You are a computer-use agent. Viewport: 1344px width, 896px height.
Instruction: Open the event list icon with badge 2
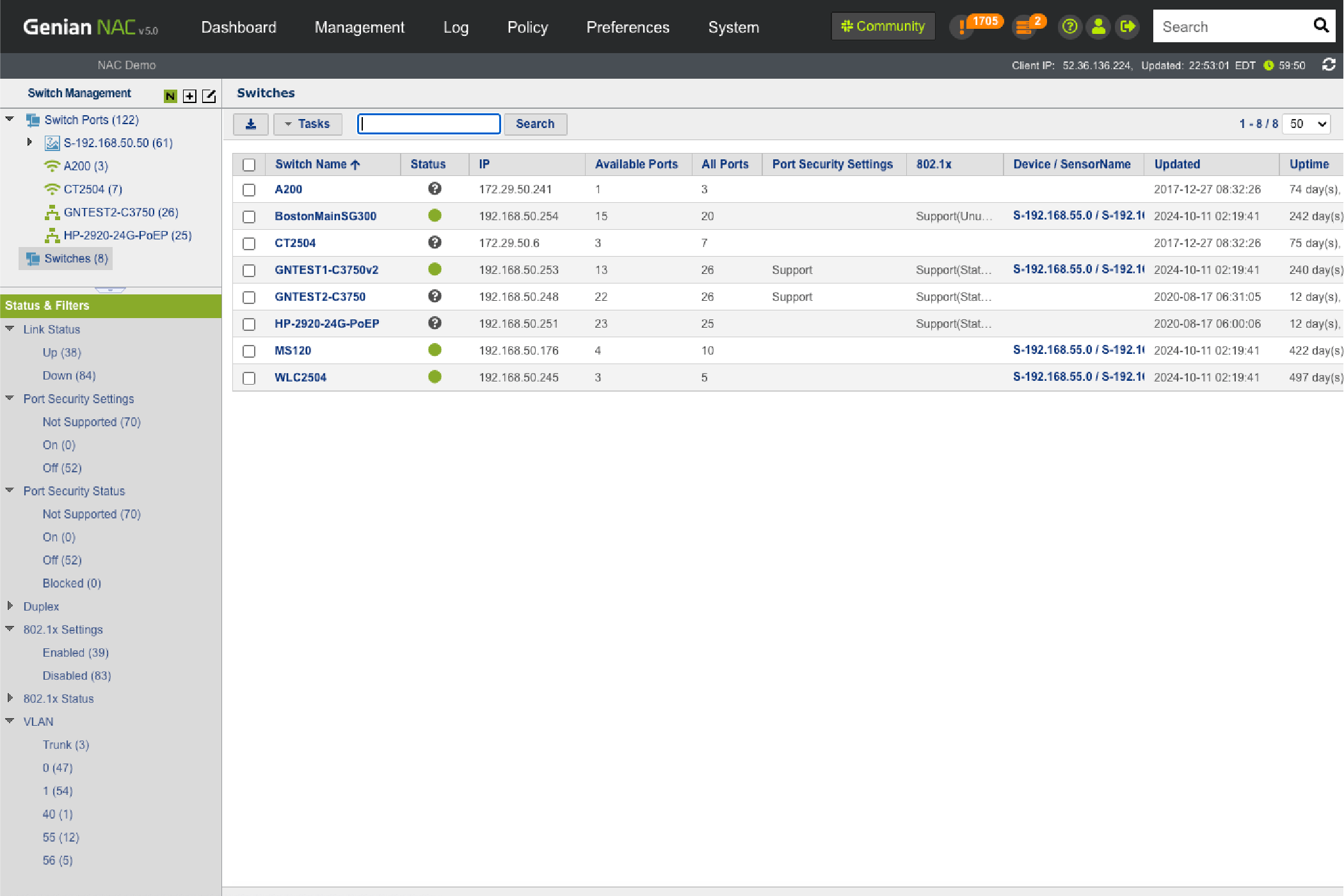pyautogui.click(x=1024, y=27)
